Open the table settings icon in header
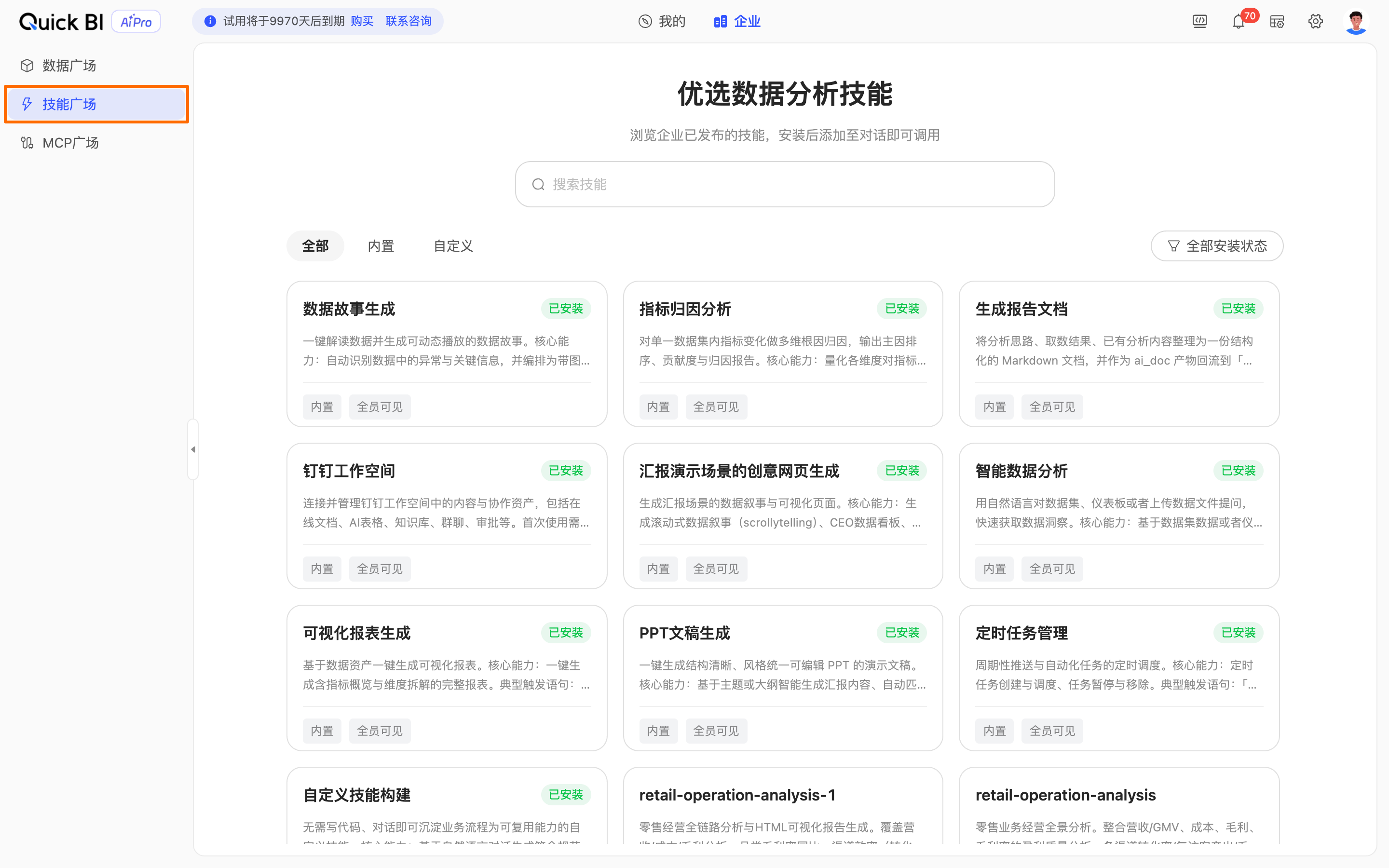Viewport: 1389px width, 868px height. click(x=1277, y=22)
